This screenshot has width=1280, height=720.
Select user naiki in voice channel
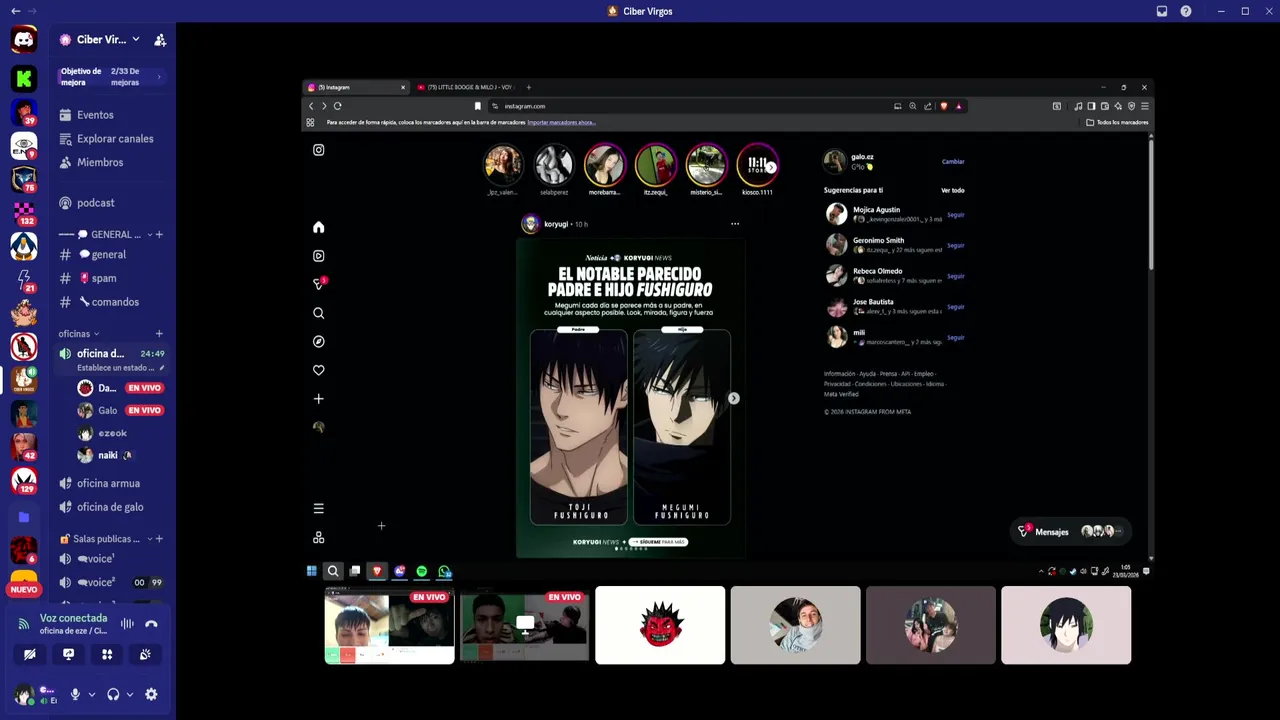(x=108, y=455)
